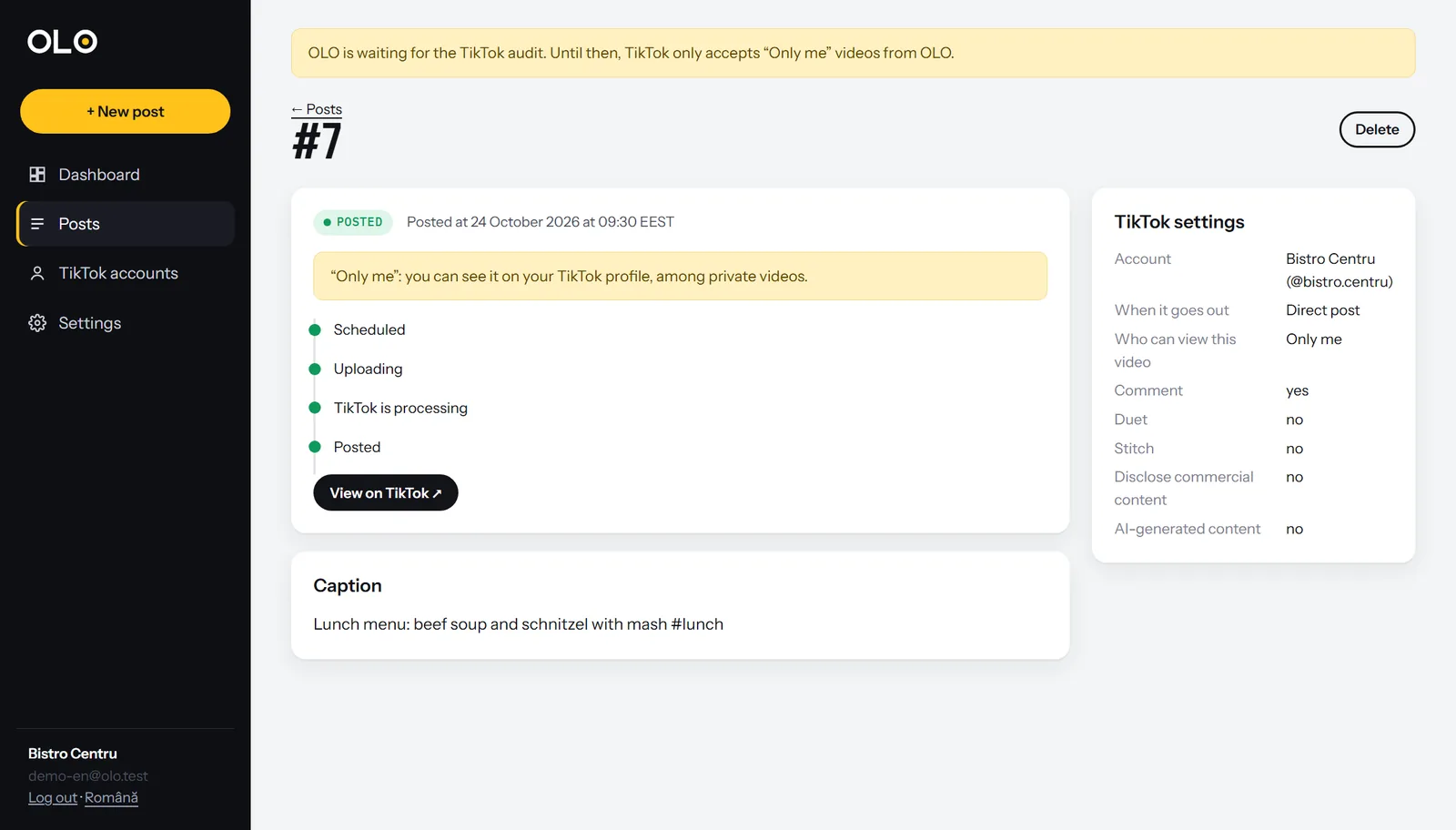Click "Bistro Centru (@bistro.centru)" account value
The width and height of the screenshot is (1456, 830).
click(x=1339, y=270)
